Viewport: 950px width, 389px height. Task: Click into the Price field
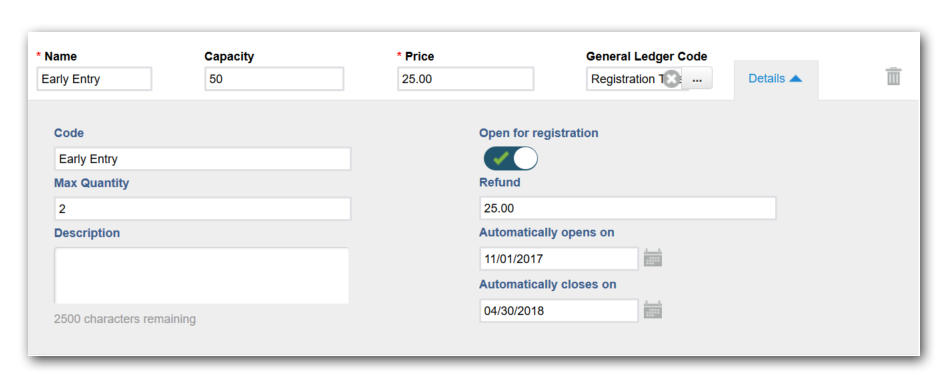coord(465,79)
